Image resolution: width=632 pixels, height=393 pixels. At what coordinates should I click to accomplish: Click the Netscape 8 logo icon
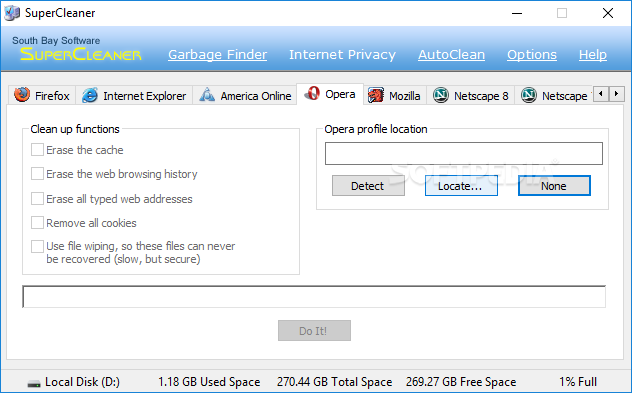441,95
